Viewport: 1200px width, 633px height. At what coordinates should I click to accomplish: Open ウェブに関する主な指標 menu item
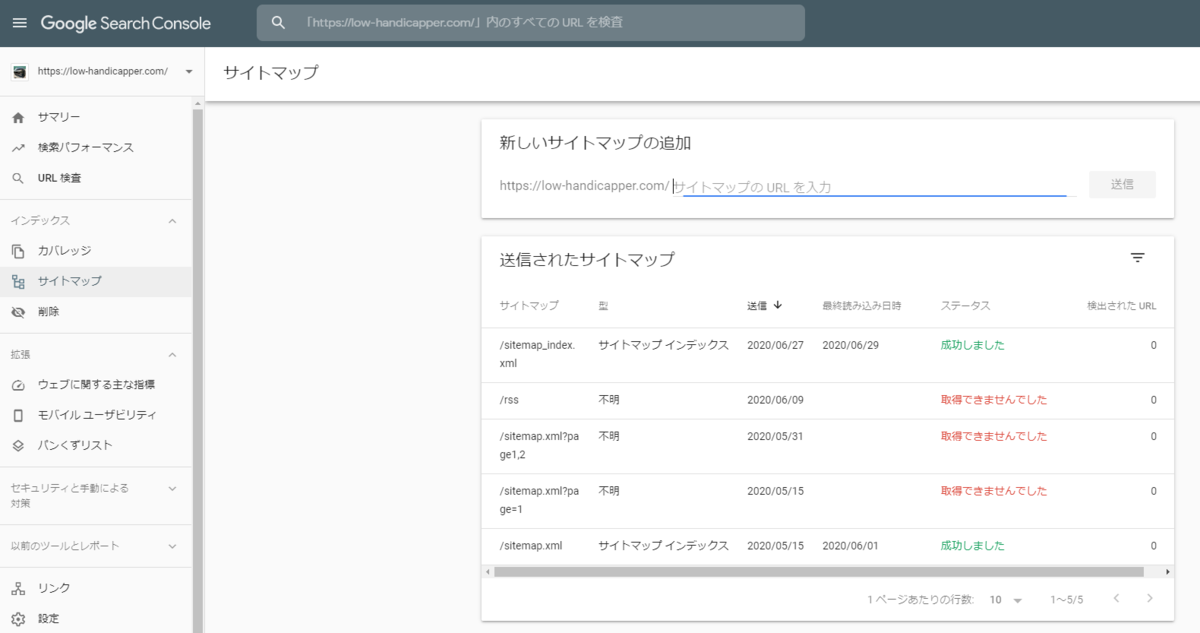click(x=96, y=385)
